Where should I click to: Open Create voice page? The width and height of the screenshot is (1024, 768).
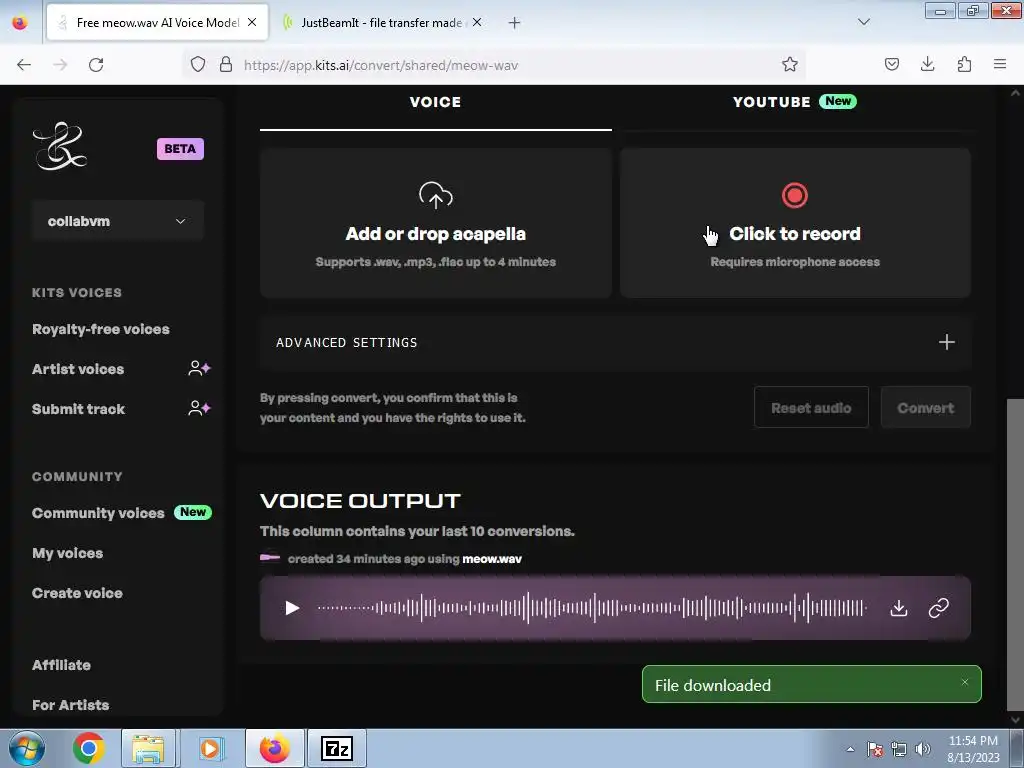[x=77, y=593]
